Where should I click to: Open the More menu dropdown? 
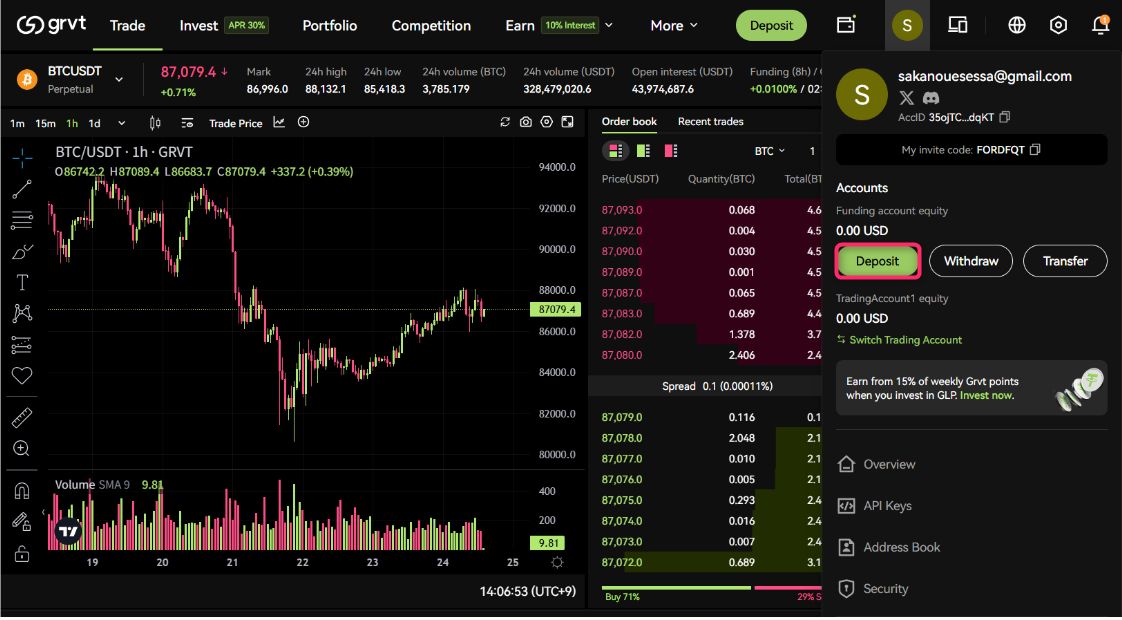tap(674, 25)
